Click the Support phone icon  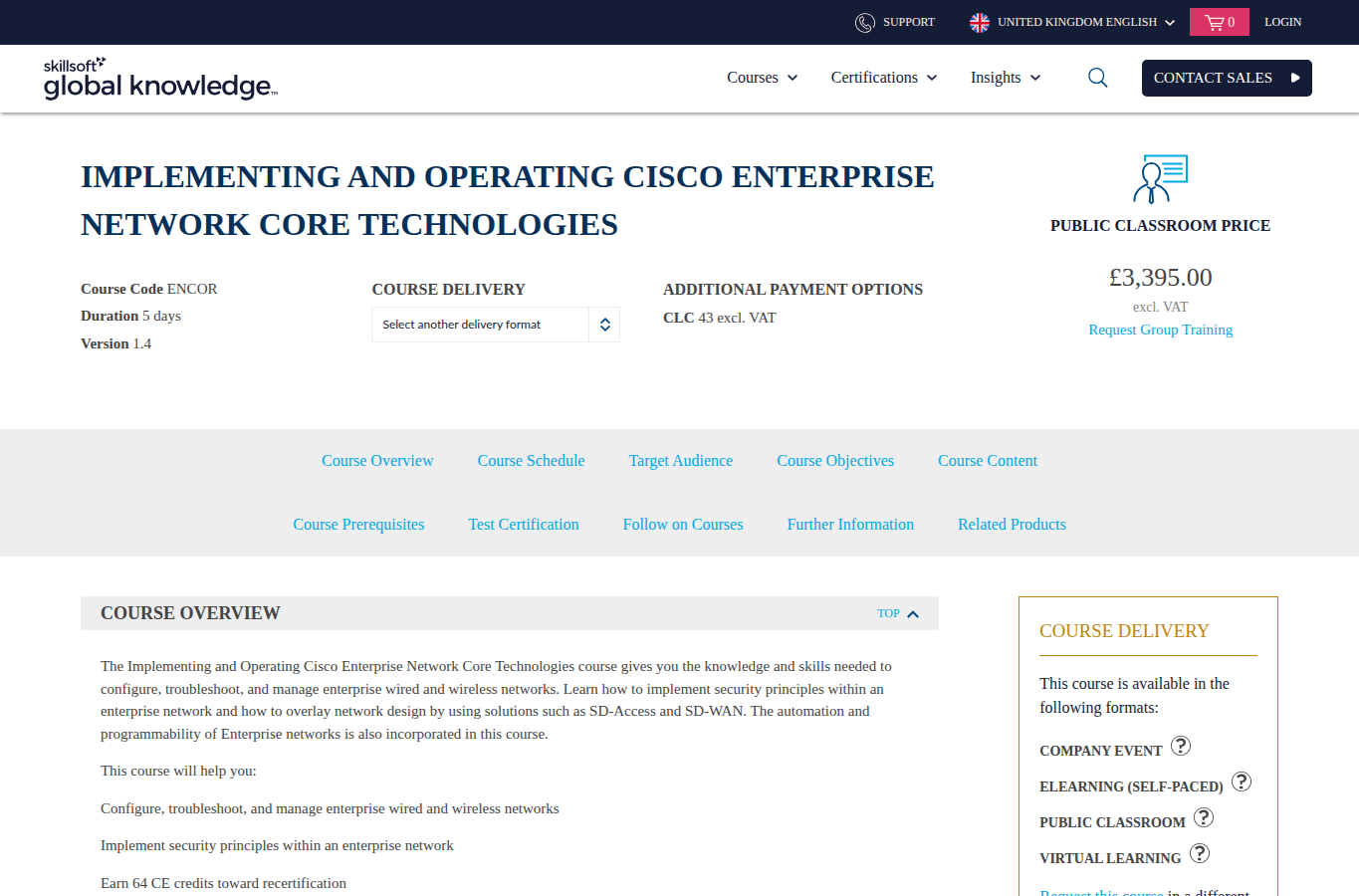(865, 22)
